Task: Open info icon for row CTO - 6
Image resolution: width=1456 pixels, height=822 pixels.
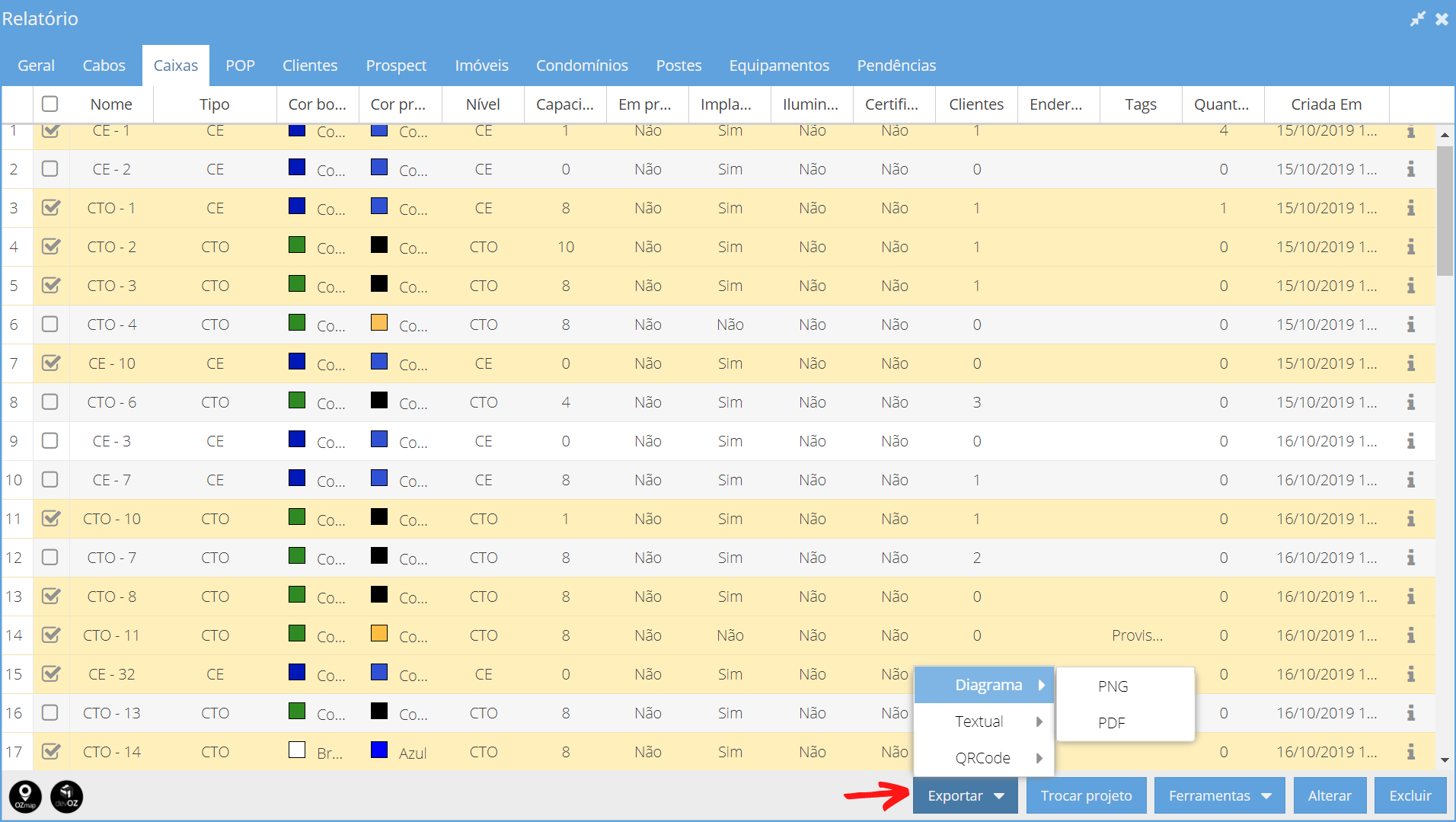Action: click(1411, 402)
